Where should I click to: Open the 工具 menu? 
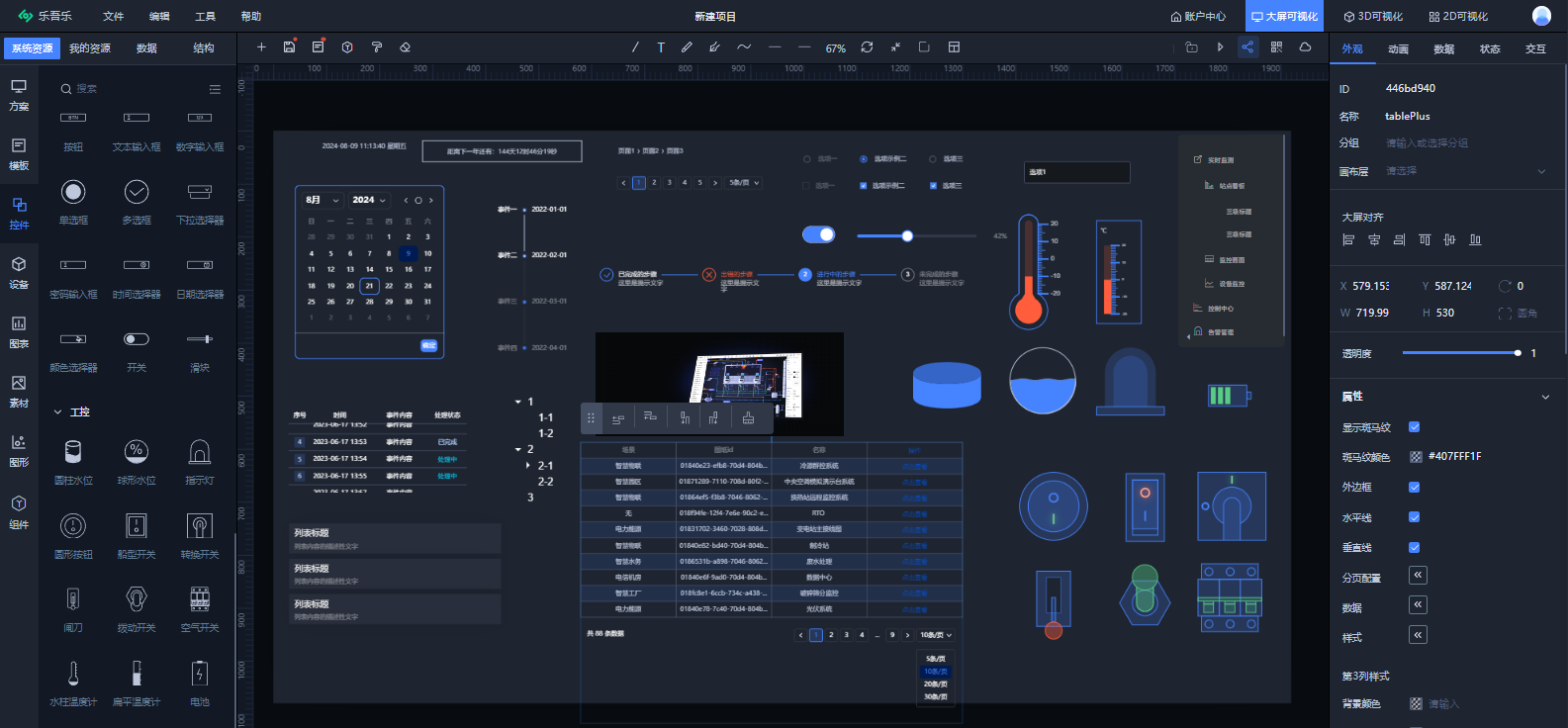[x=205, y=17]
